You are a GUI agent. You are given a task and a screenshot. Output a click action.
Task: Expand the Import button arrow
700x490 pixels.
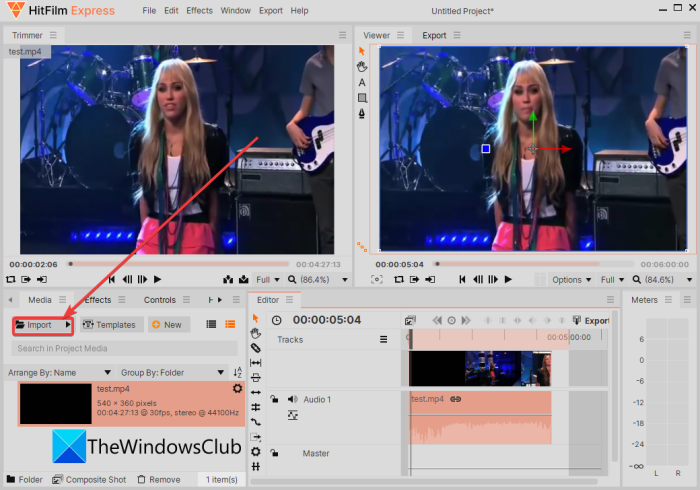tap(68, 324)
